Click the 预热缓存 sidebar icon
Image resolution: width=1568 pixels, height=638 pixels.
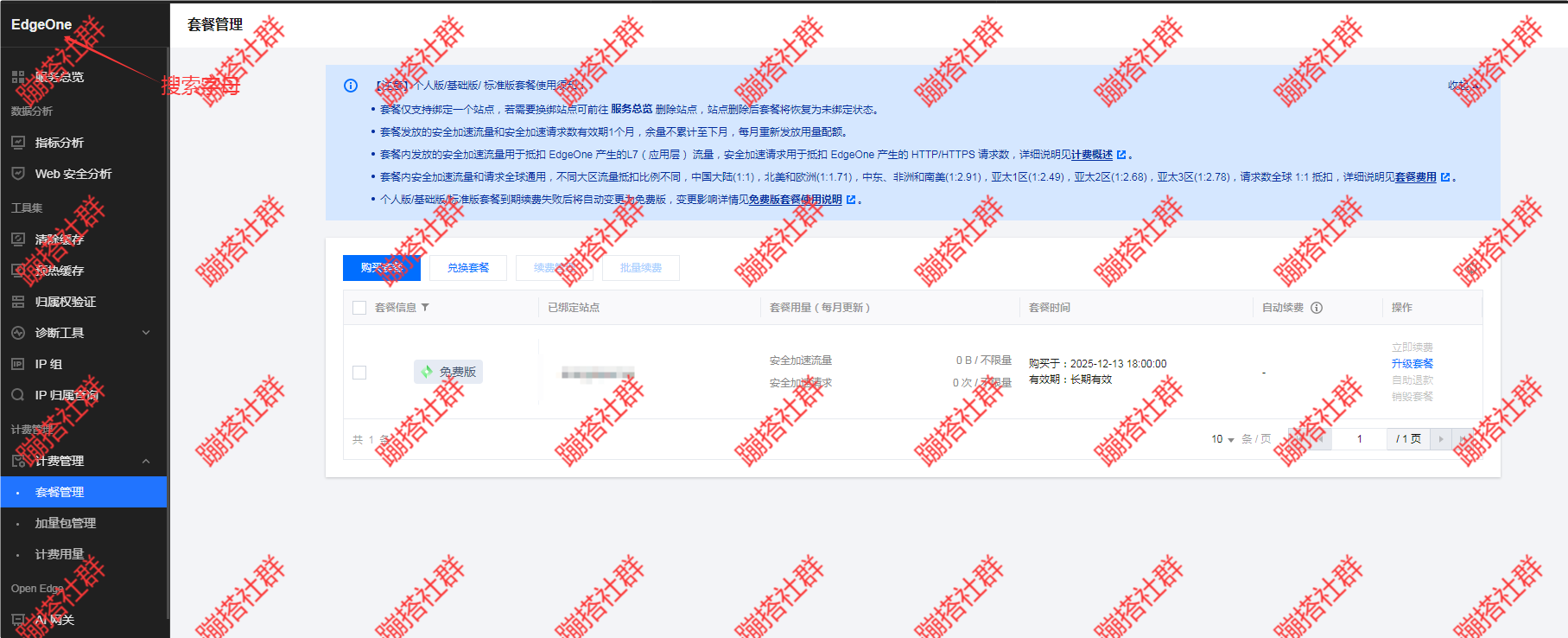(18, 271)
